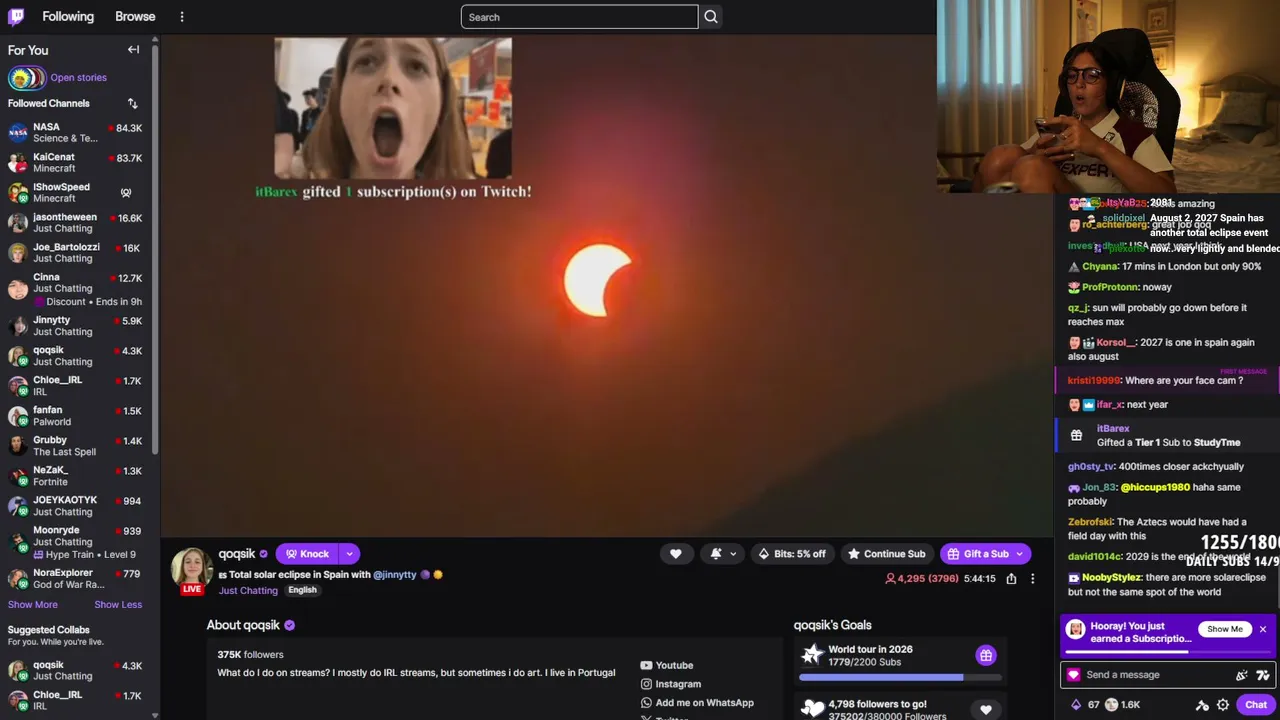Image resolution: width=1280 pixels, height=720 pixels.
Task: Collapse the For You sidebar
Action: coord(133,49)
